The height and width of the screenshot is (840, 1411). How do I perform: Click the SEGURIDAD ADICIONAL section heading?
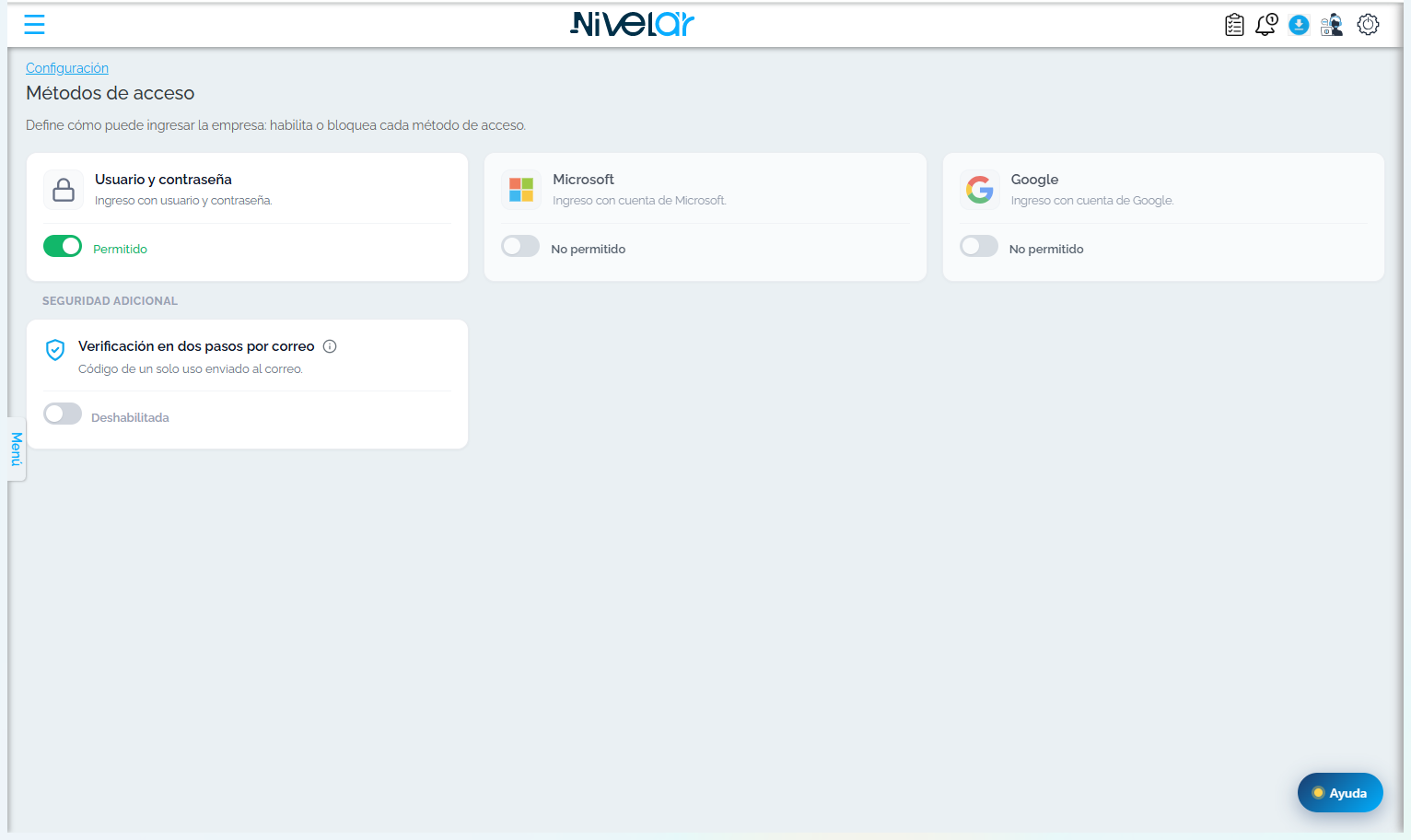pyautogui.click(x=110, y=301)
